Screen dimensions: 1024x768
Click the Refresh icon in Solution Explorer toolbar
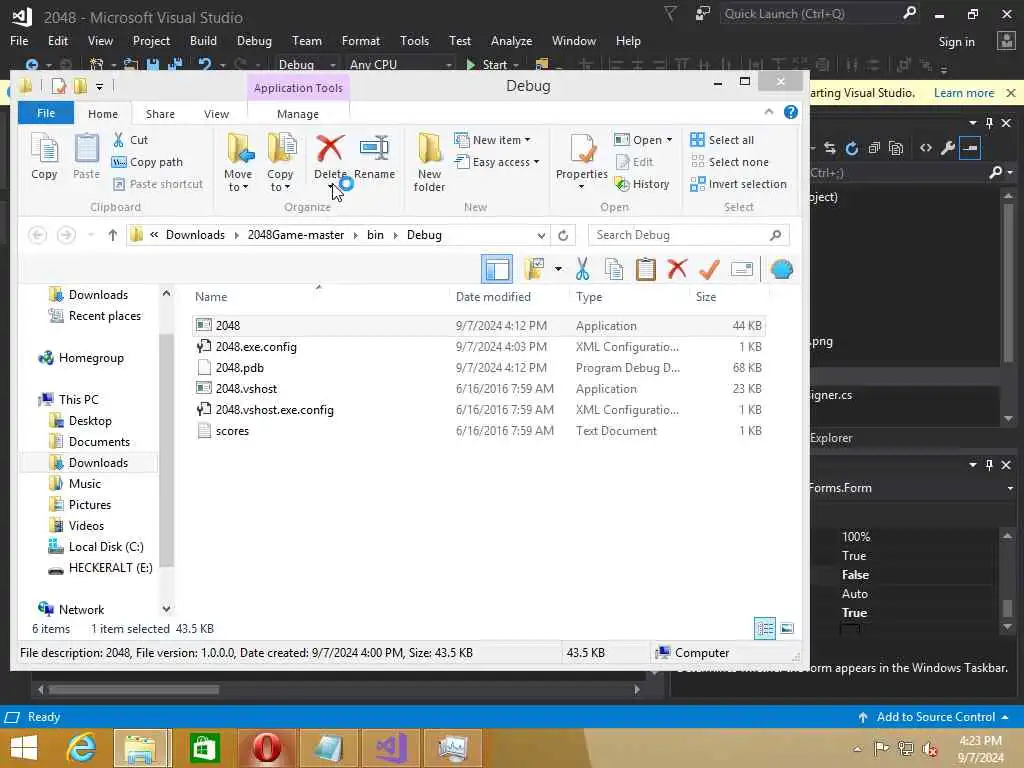click(x=852, y=148)
